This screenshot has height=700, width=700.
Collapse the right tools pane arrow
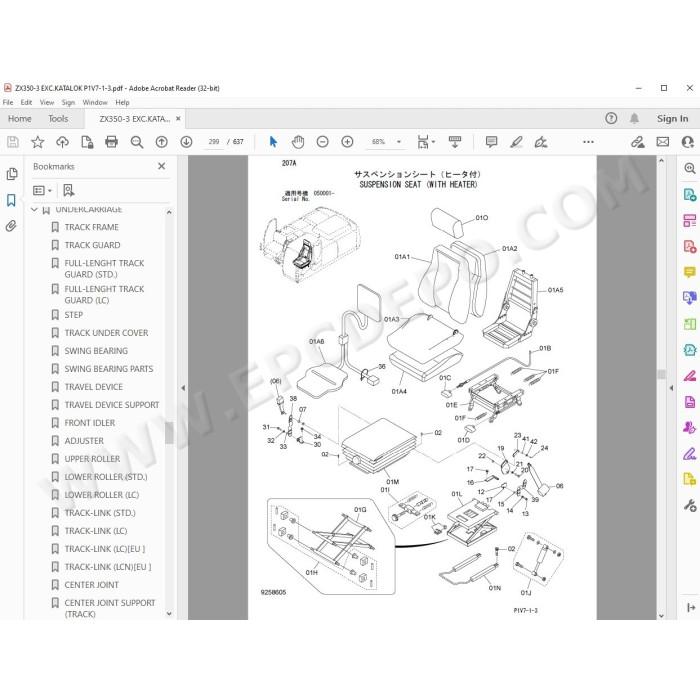(671, 388)
